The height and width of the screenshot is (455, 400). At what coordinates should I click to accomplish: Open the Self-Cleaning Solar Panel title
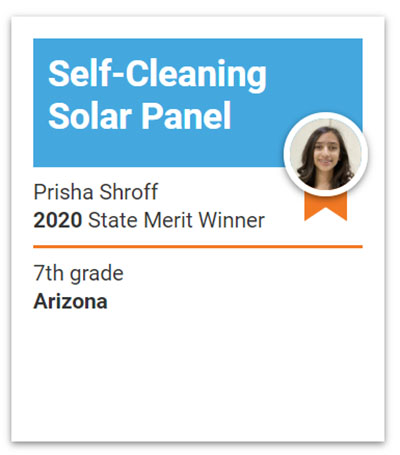pyautogui.click(x=157, y=94)
